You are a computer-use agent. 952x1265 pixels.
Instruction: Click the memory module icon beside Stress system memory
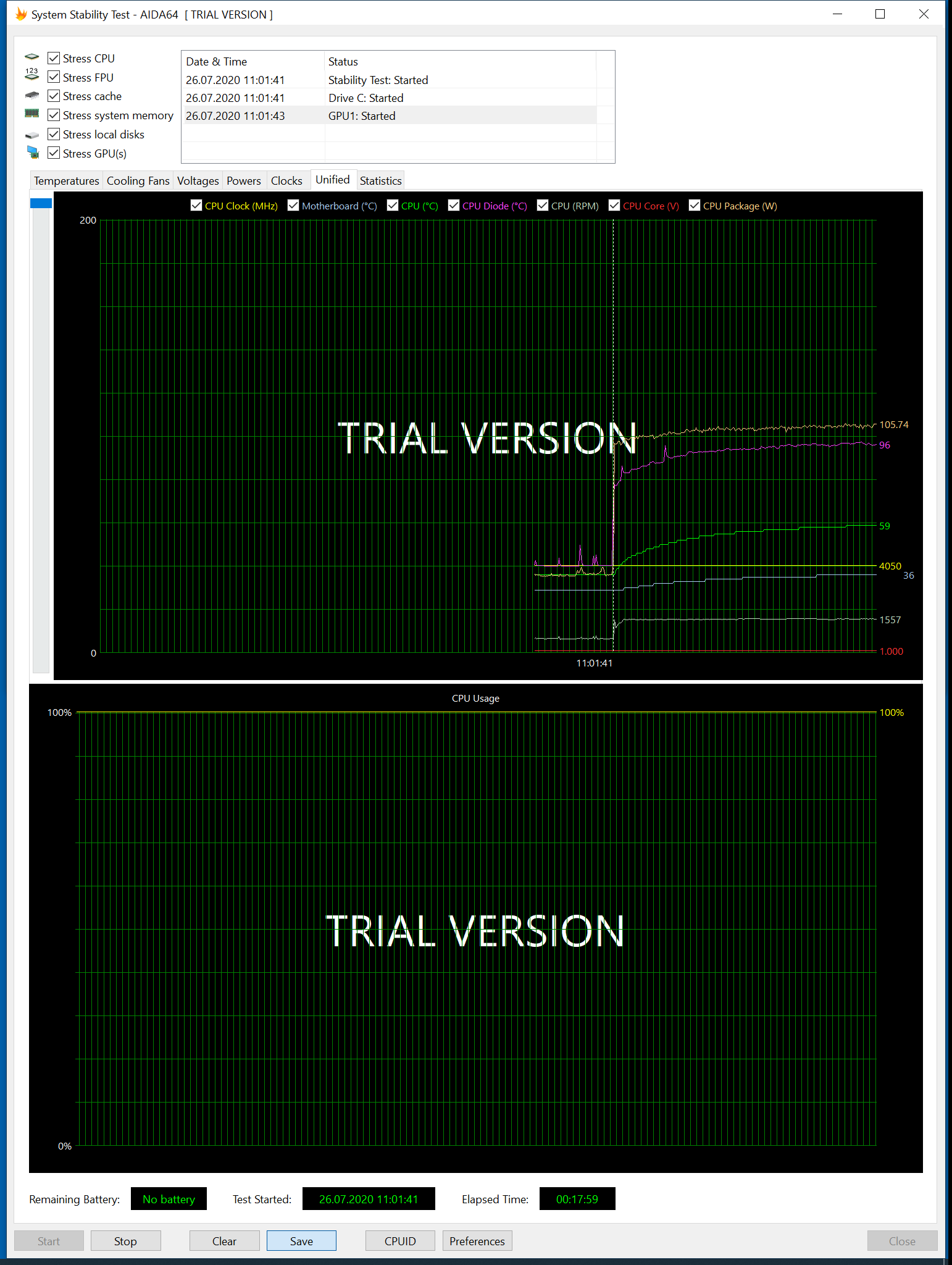click(32, 114)
